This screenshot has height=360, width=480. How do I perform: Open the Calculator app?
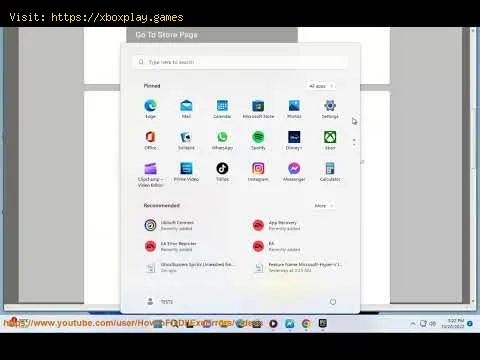point(330,172)
